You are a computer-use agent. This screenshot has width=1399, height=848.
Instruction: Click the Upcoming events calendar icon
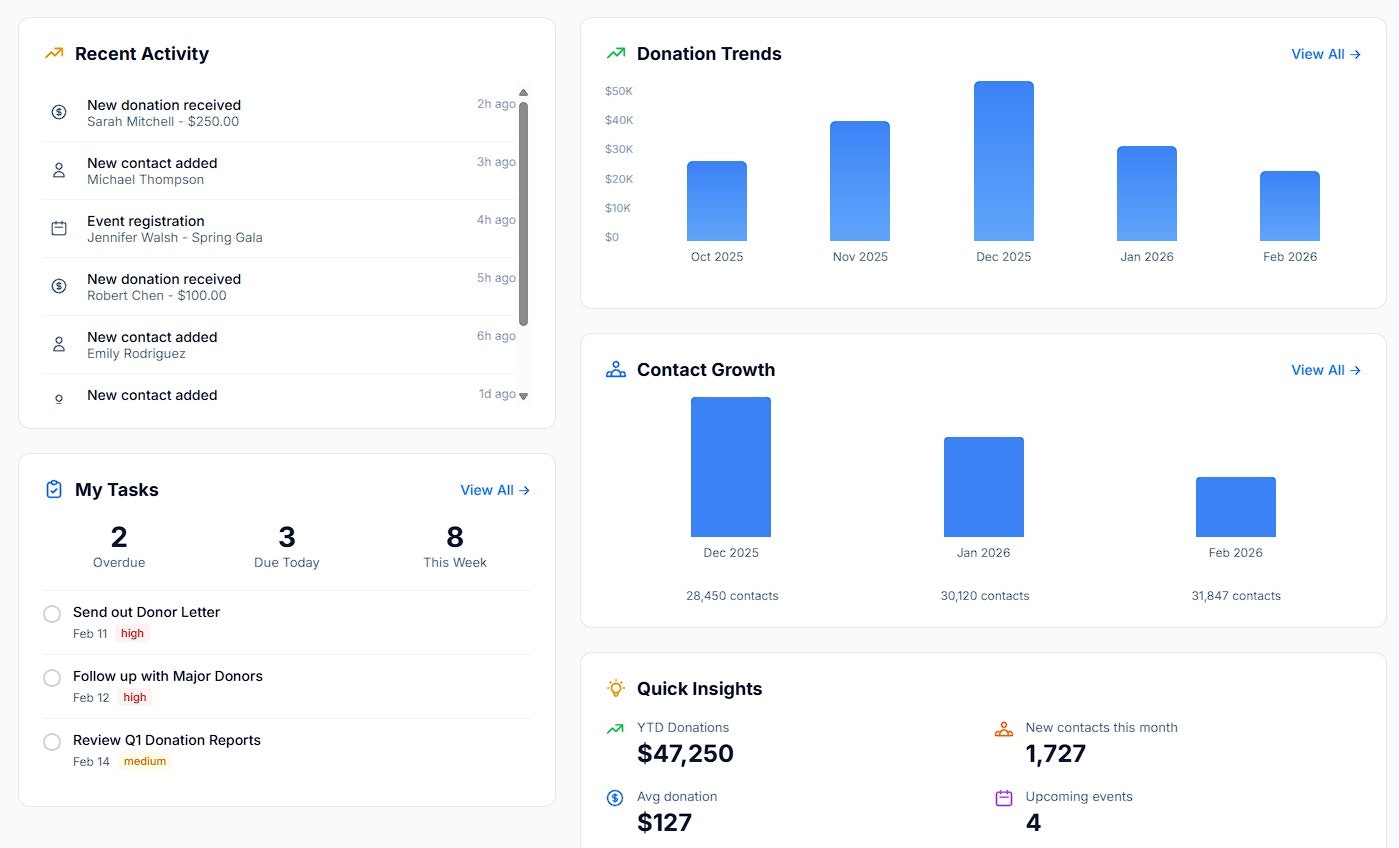pyautogui.click(x=1004, y=797)
